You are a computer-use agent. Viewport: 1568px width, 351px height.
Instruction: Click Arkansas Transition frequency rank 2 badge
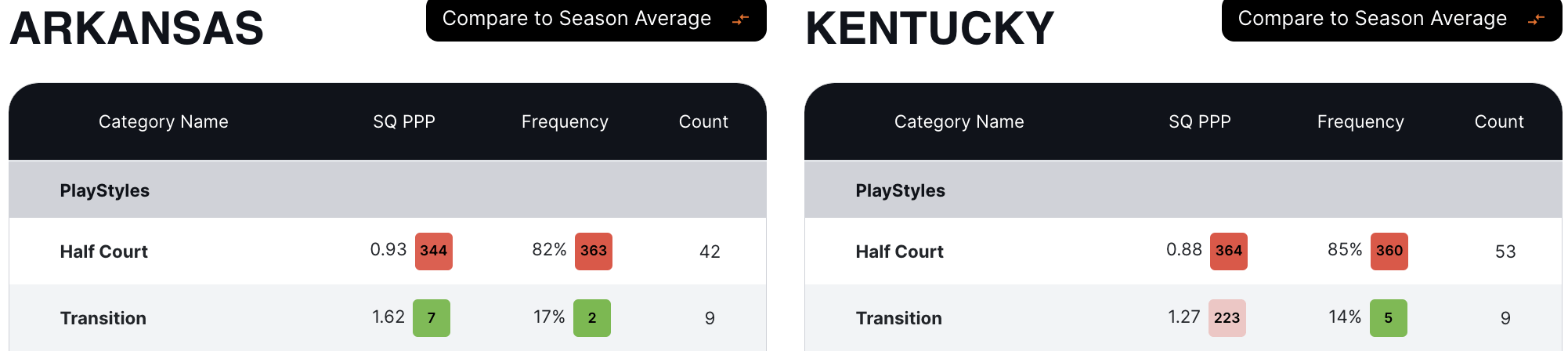click(x=592, y=318)
